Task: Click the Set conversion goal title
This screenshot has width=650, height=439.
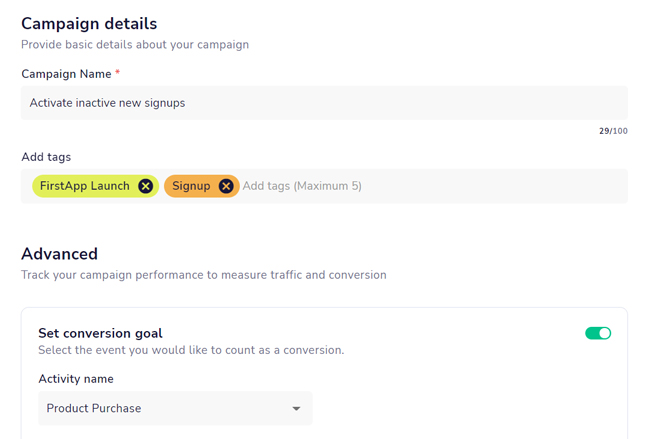Action: coord(100,333)
